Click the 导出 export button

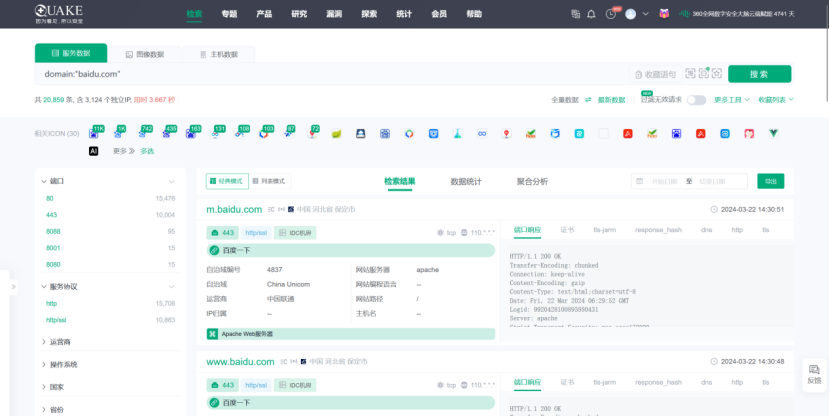771,181
